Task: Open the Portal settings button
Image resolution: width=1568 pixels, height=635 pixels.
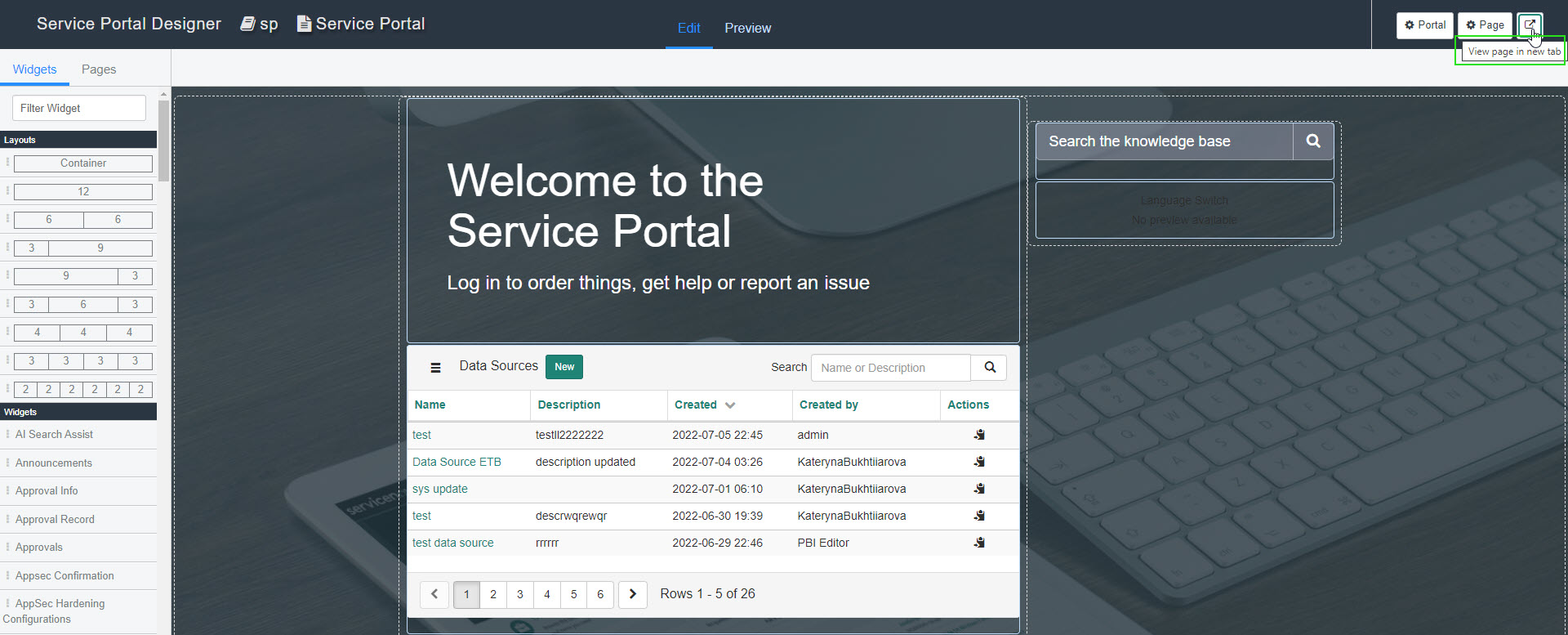Action: pyautogui.click(x=1424, y=25)
